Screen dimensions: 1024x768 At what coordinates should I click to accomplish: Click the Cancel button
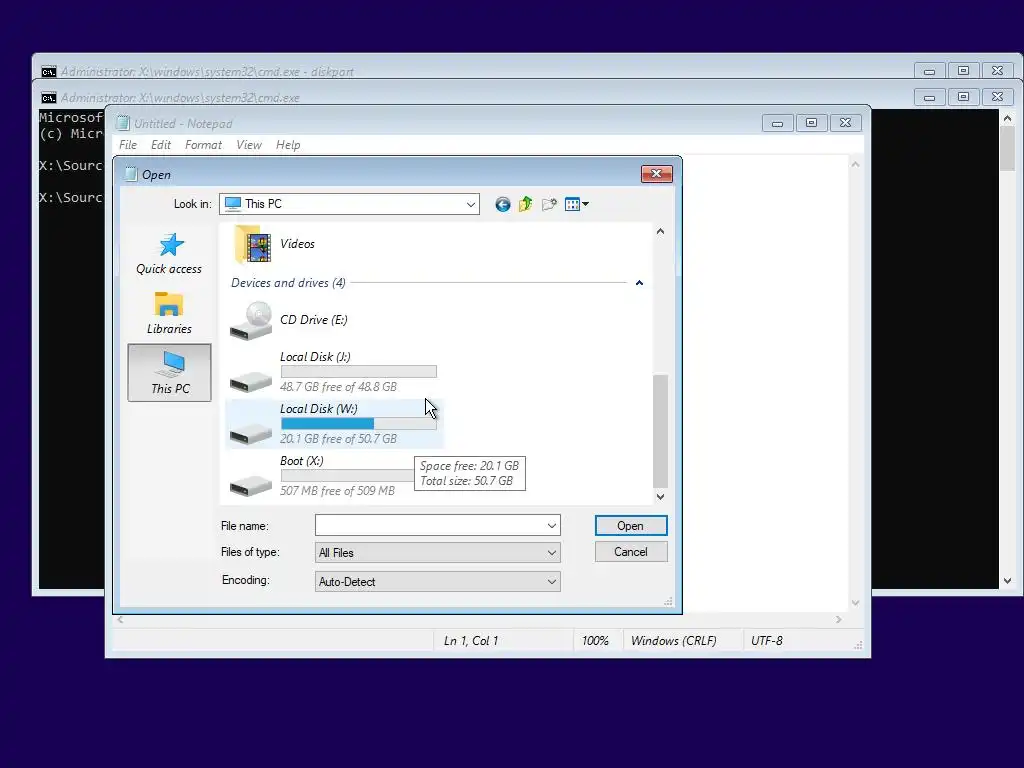click(631, 552)
